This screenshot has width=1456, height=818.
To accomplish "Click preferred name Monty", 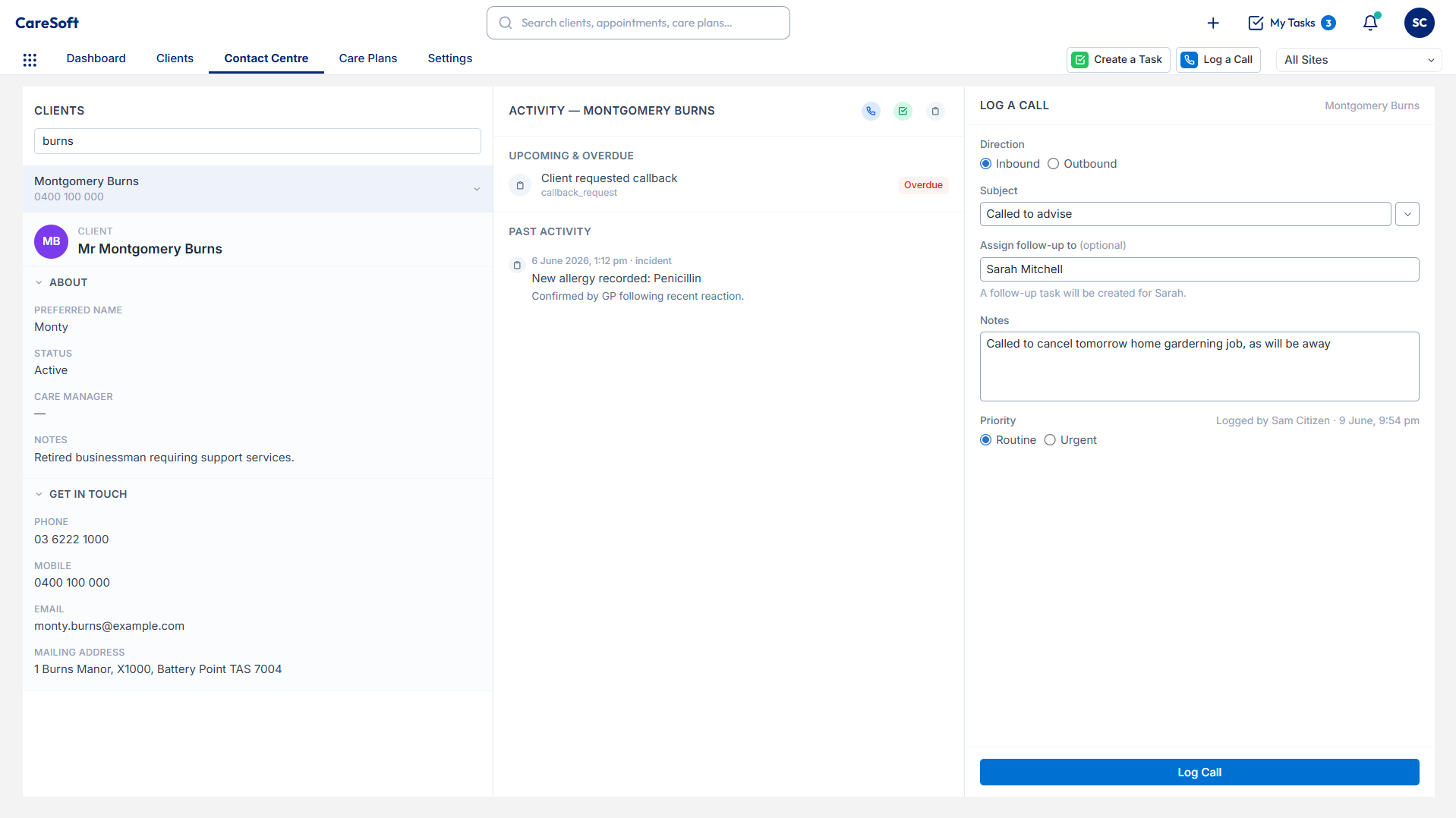I will [51, 327].
